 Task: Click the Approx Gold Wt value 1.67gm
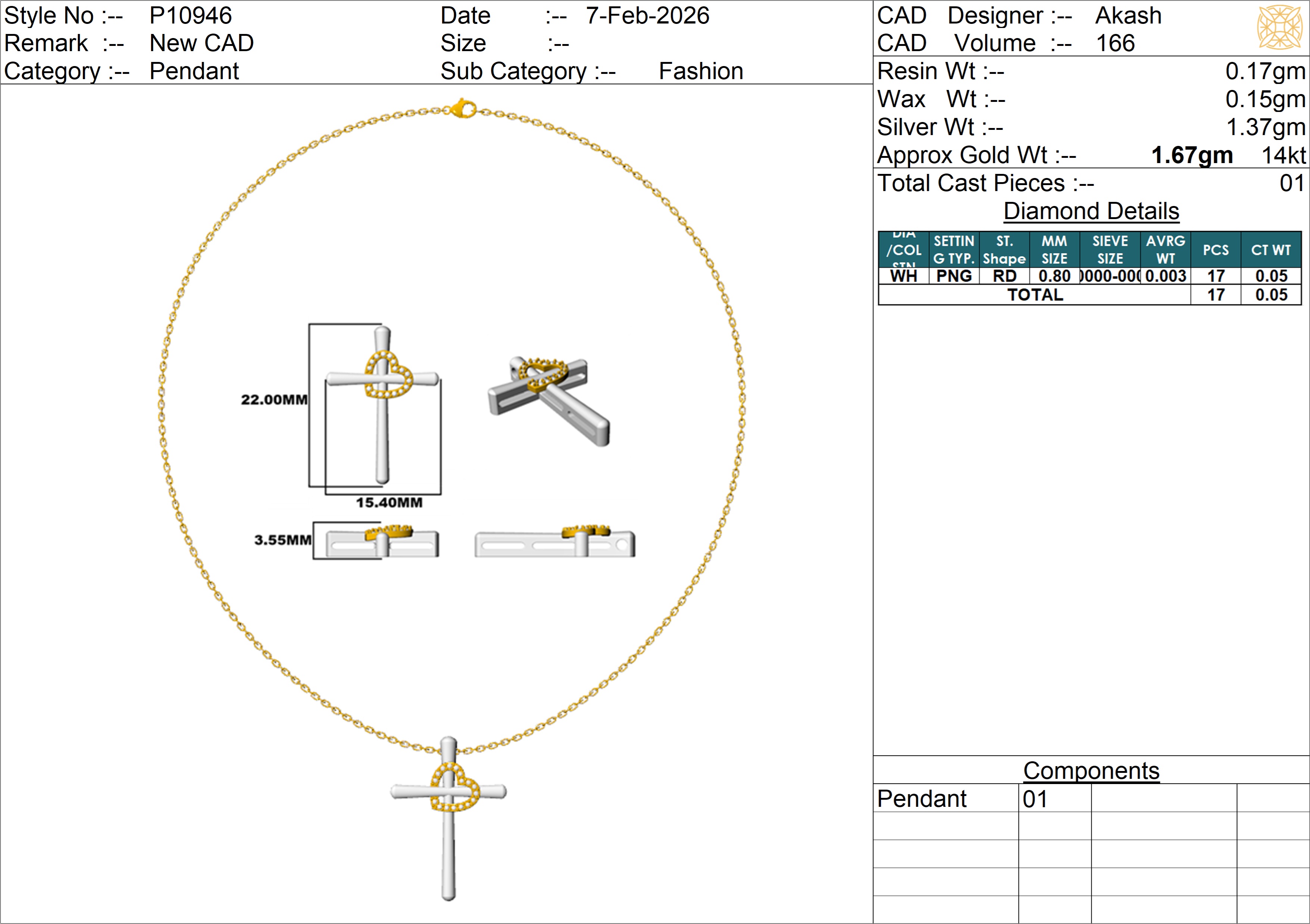tap(1191, 155)
